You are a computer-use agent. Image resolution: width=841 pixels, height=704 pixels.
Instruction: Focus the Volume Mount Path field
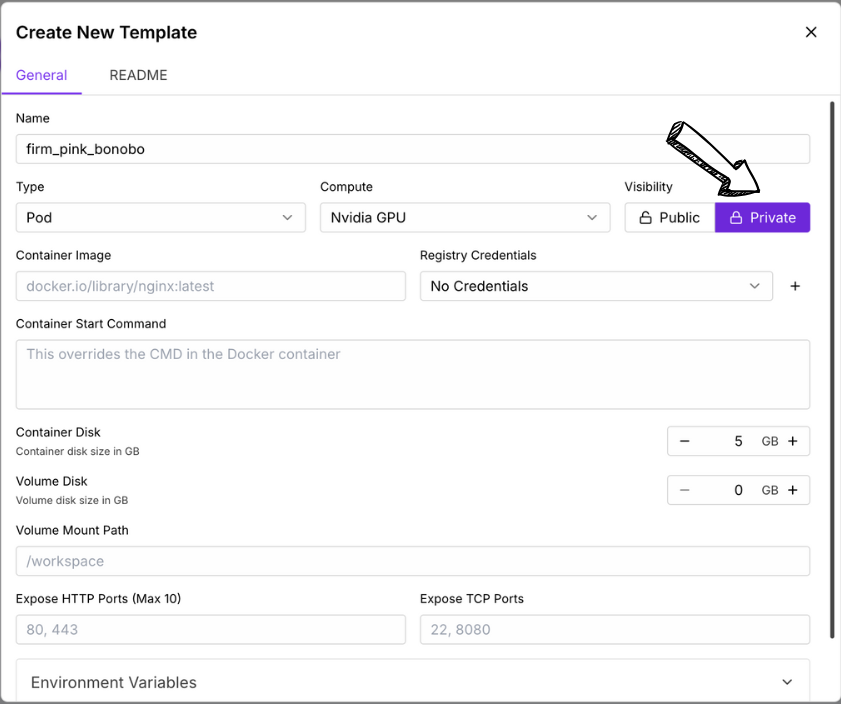click(412, 561)
